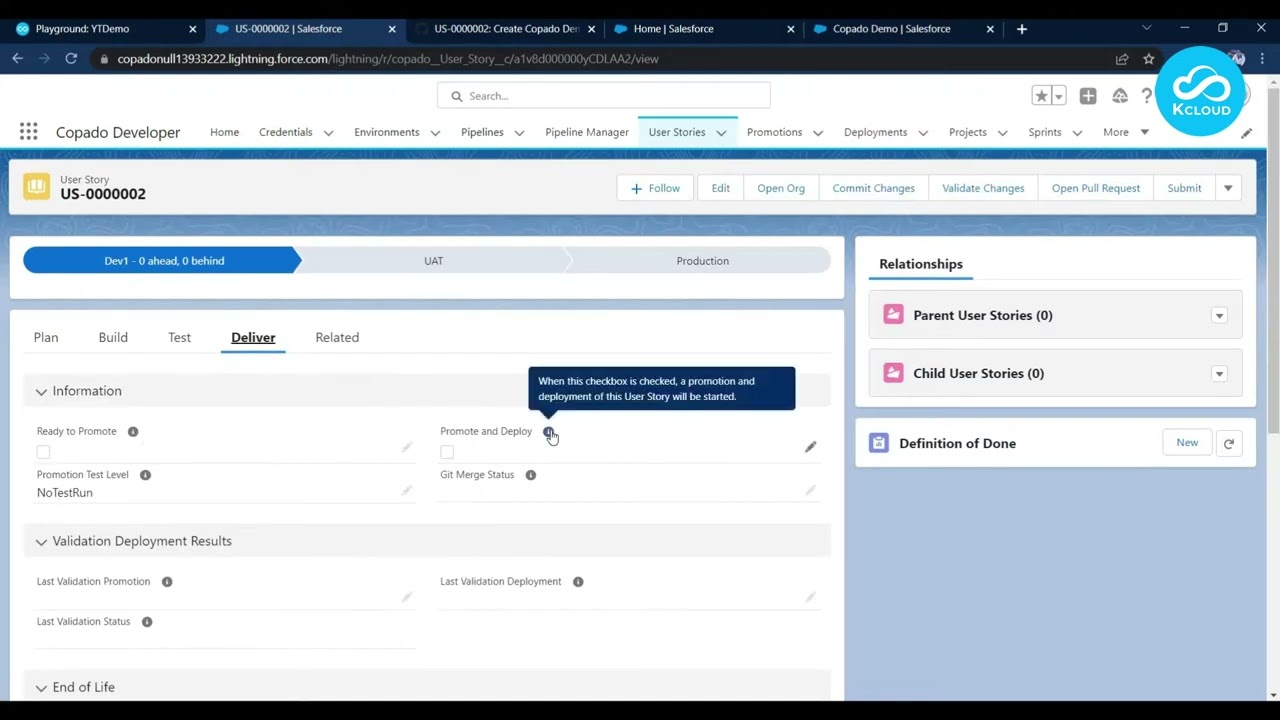Image resolution: width=1280 pixels, height=720 pixels.
Task: Refresh the Definition of Done list
Action: (x=1229, y=443)
